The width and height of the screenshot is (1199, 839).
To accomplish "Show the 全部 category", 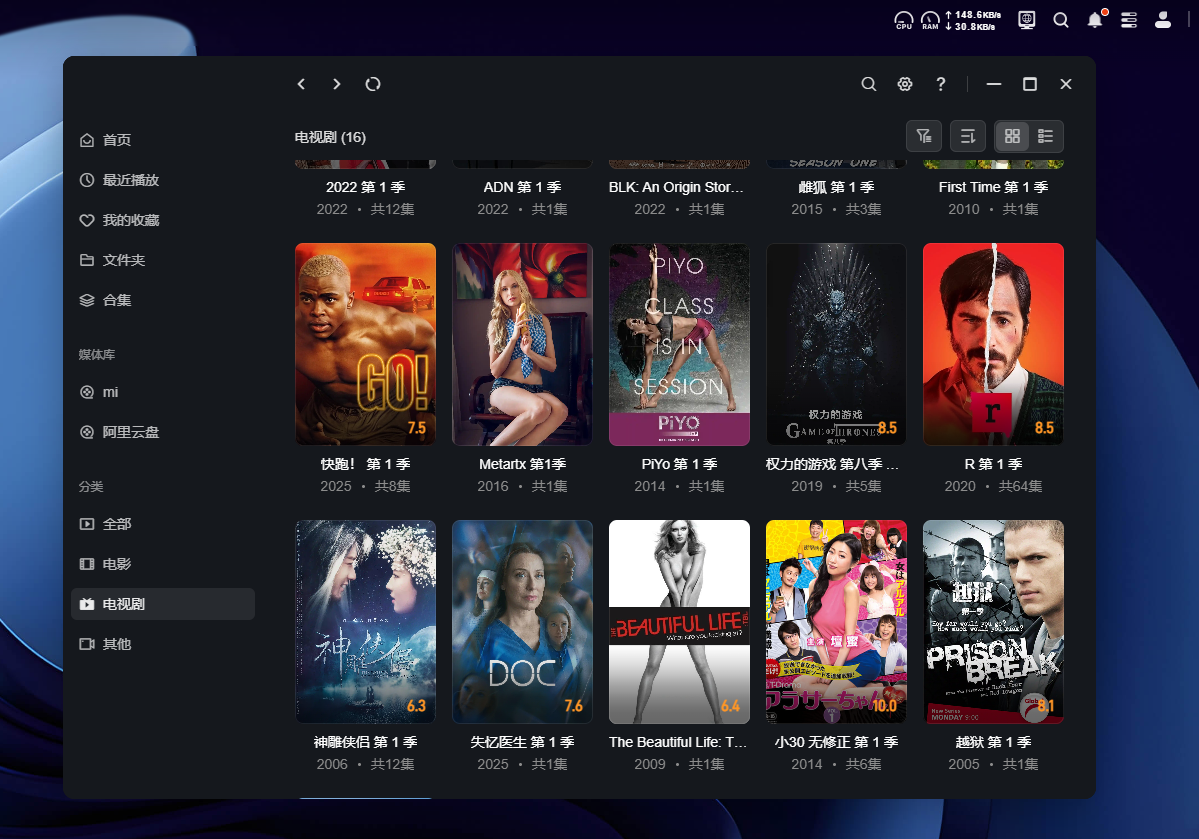I will (163, 524).
